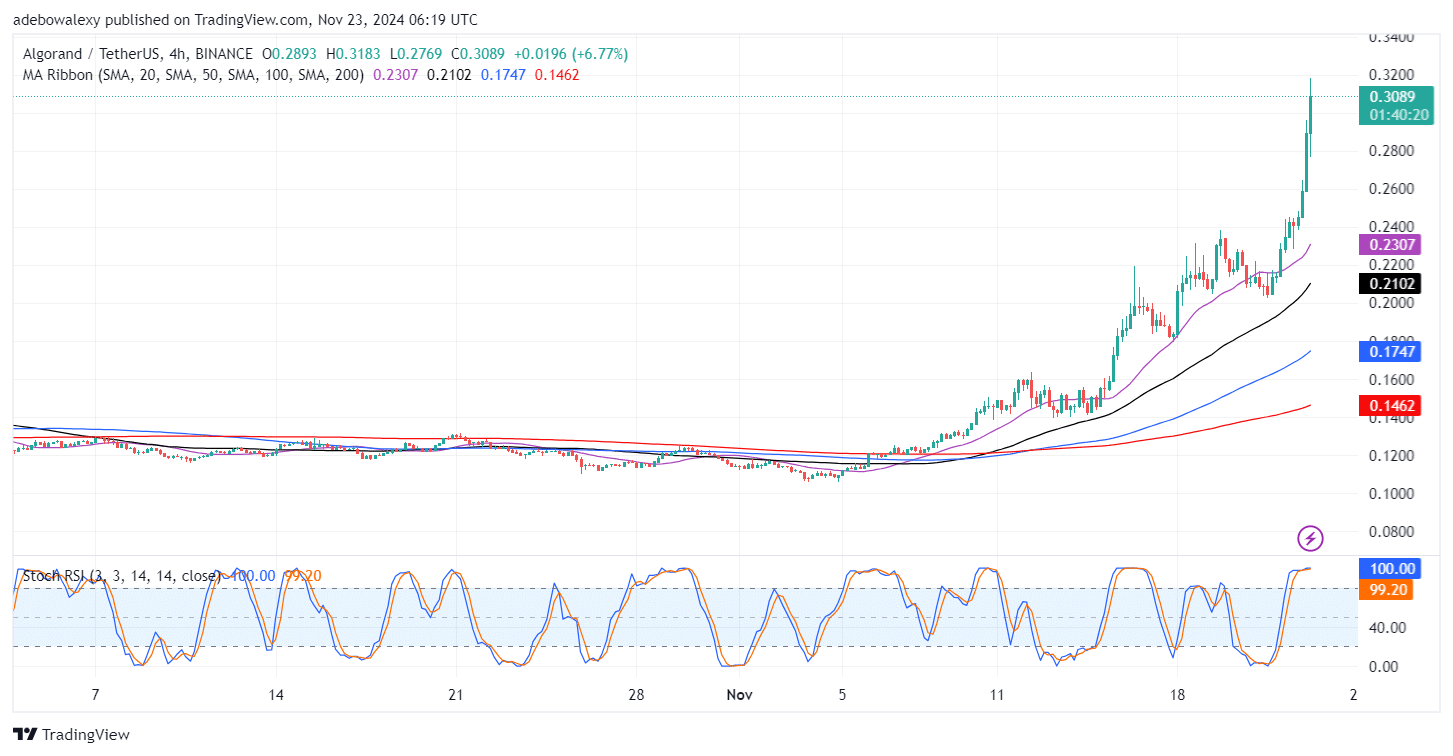
Task: Click the TradingView logo at bottom left
Action: point(71,735)
